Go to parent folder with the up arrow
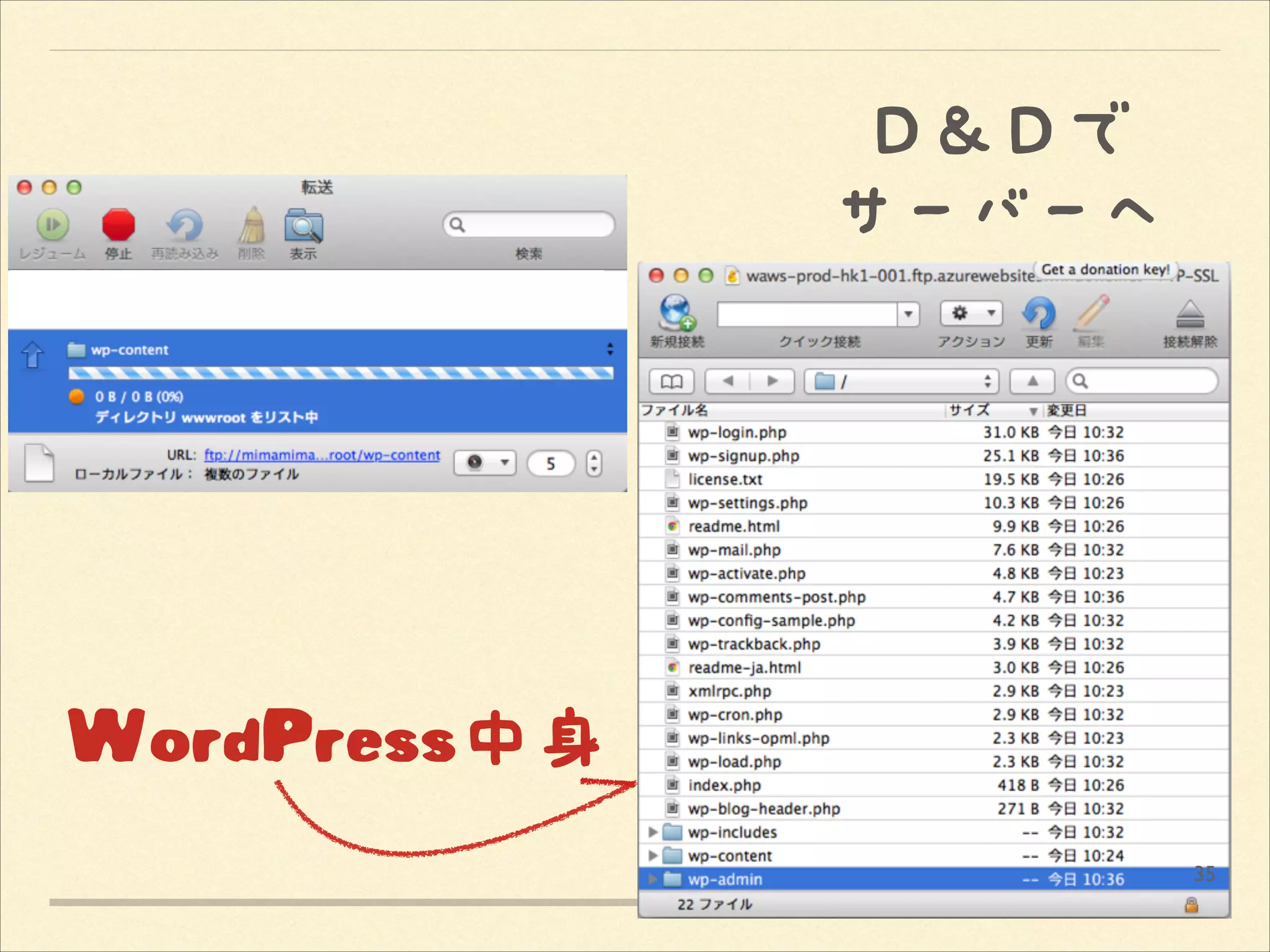The width and height of the screenshot is (1270, 952). coord(1032,381)
